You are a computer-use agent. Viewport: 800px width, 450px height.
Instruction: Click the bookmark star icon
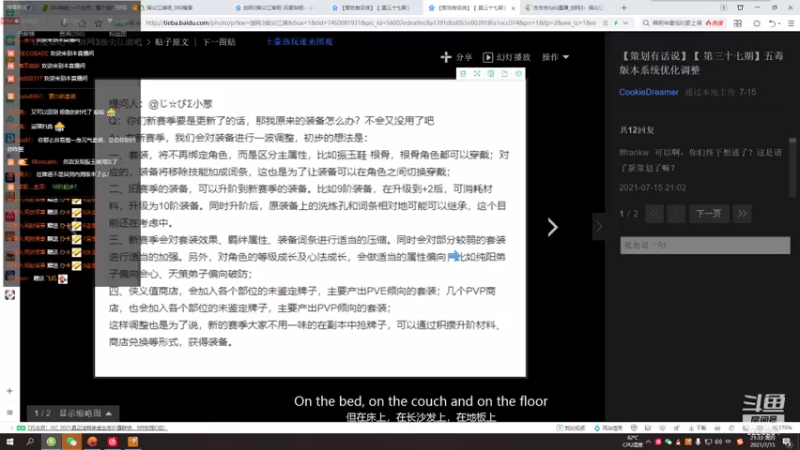coord(98,23)
